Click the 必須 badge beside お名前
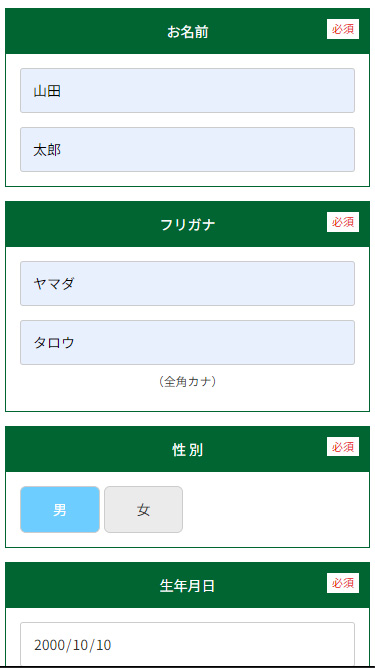The height and width of the screenshot is (668, 375). coord(343,29)
